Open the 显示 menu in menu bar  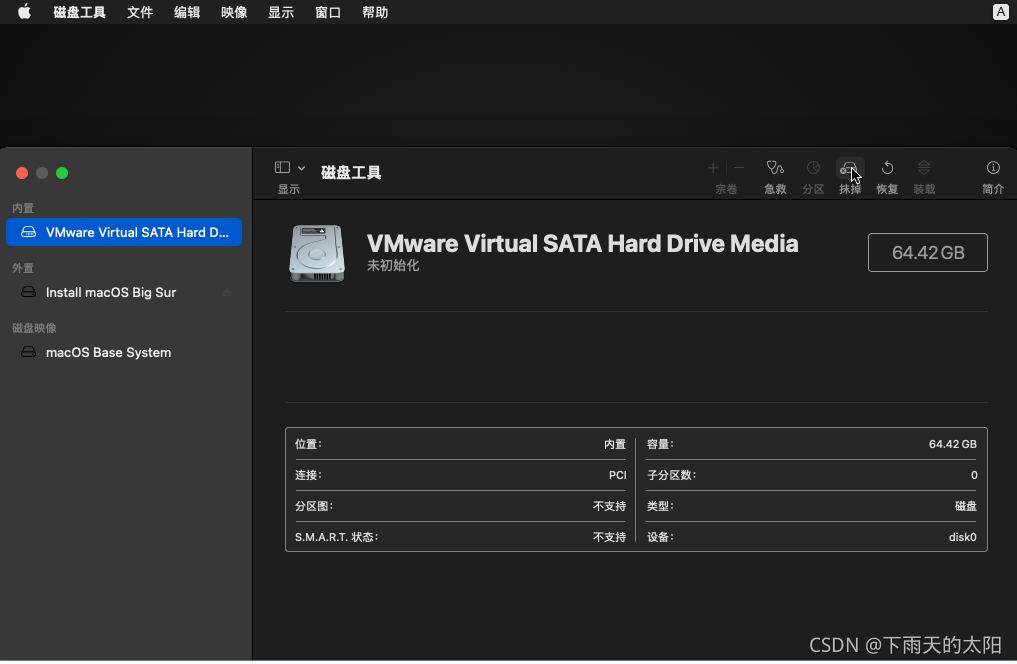pos(281,12)
